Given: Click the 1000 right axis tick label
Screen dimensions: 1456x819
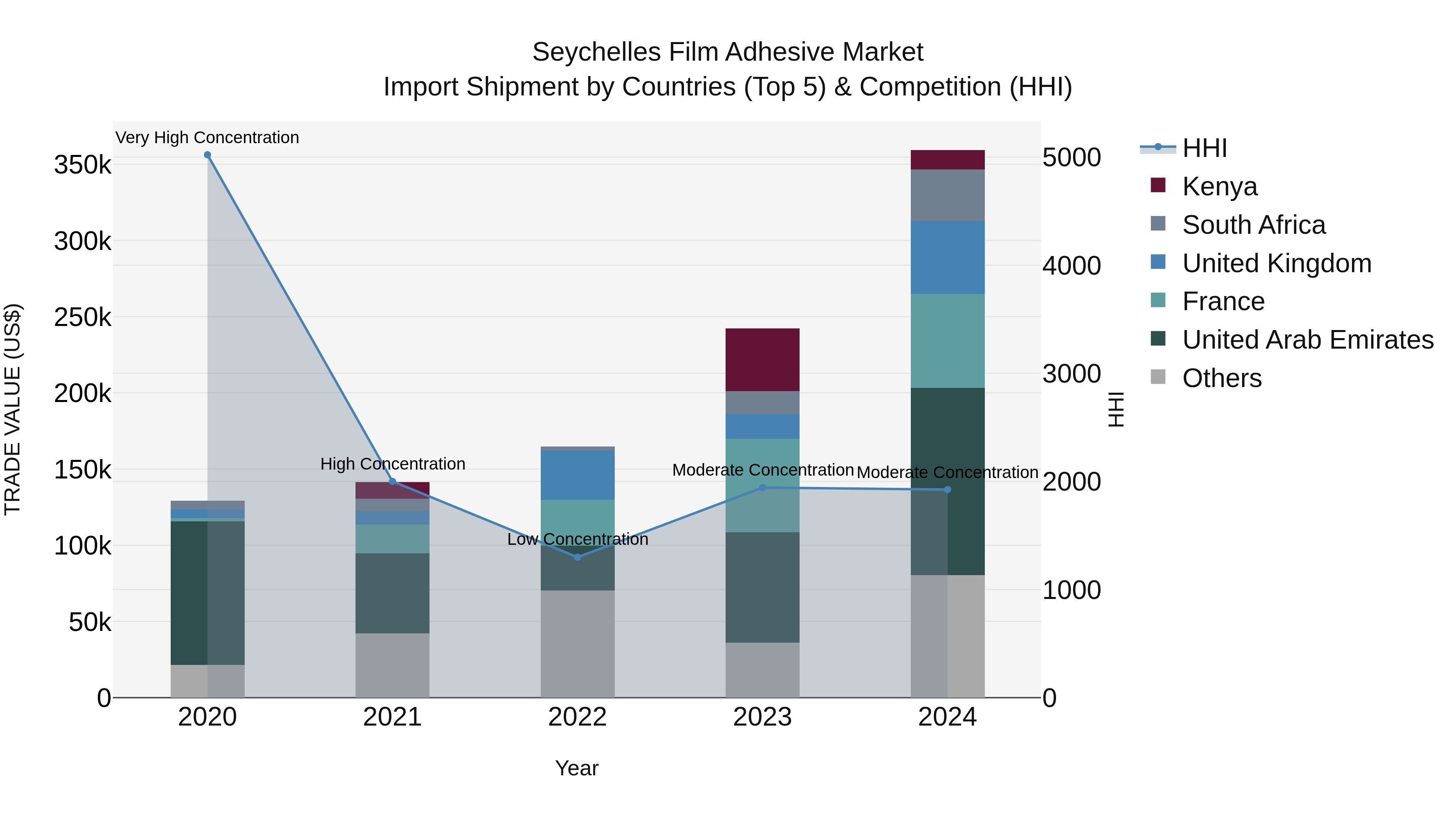Looking at the screenshot, I should (x=1072, y=590).
